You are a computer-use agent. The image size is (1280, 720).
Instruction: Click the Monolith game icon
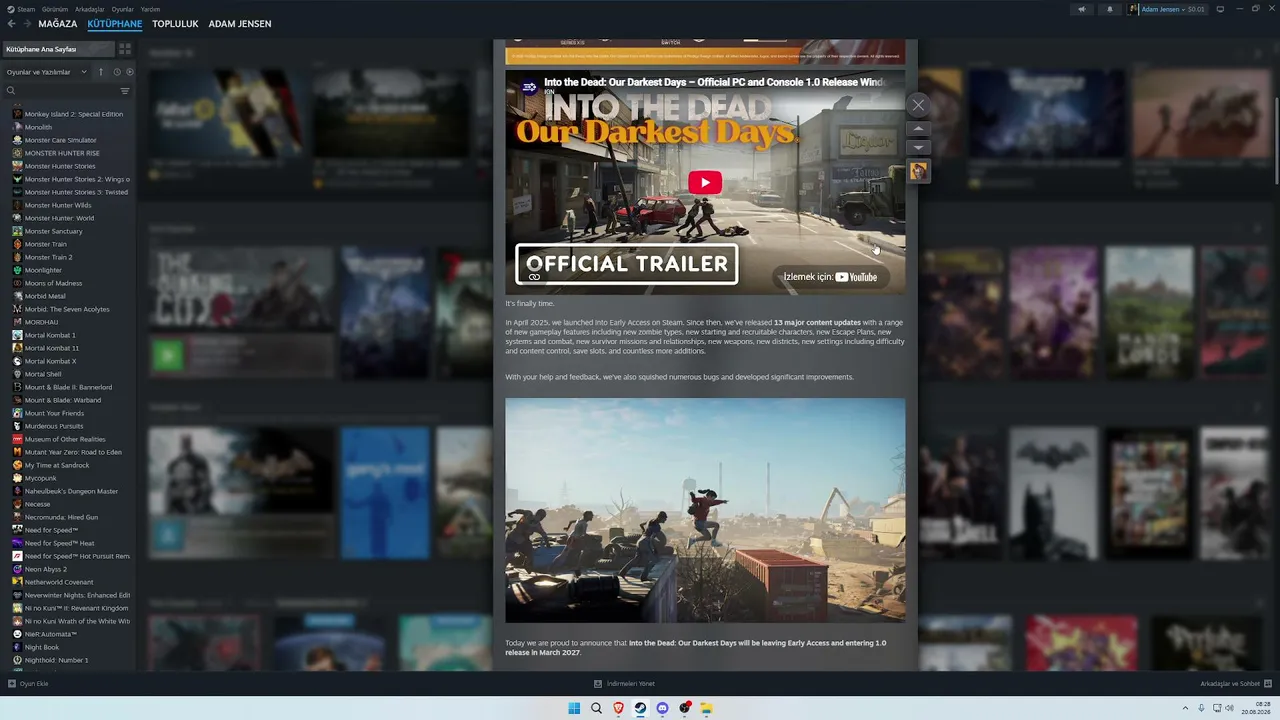[17, 127]
